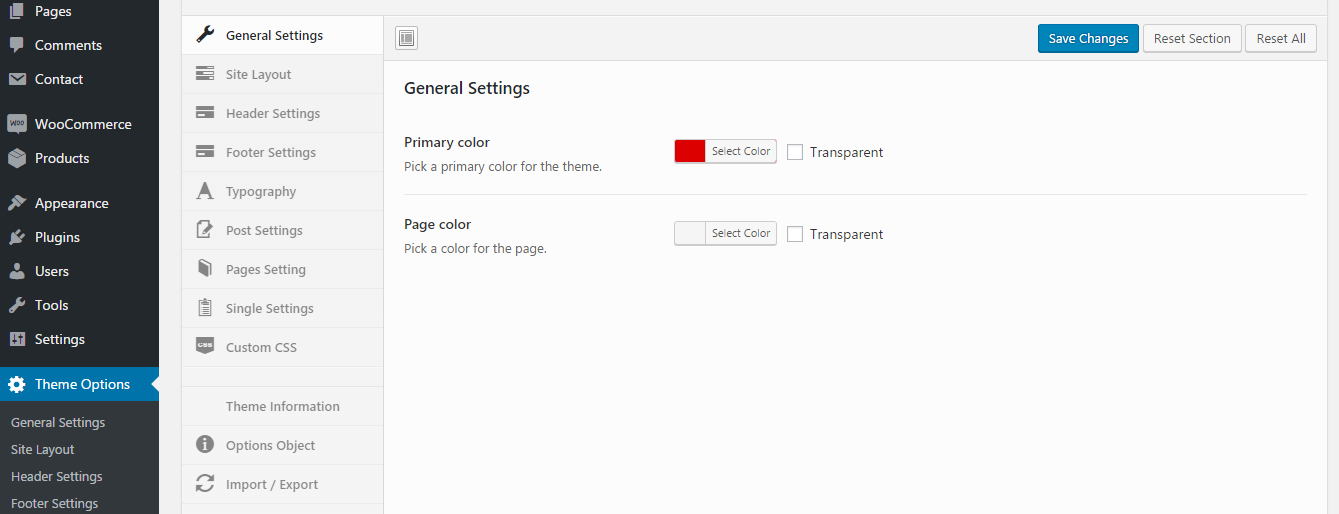
Task: Click the WooCommerce icon in the sidebar
Action: pos(17,124)
